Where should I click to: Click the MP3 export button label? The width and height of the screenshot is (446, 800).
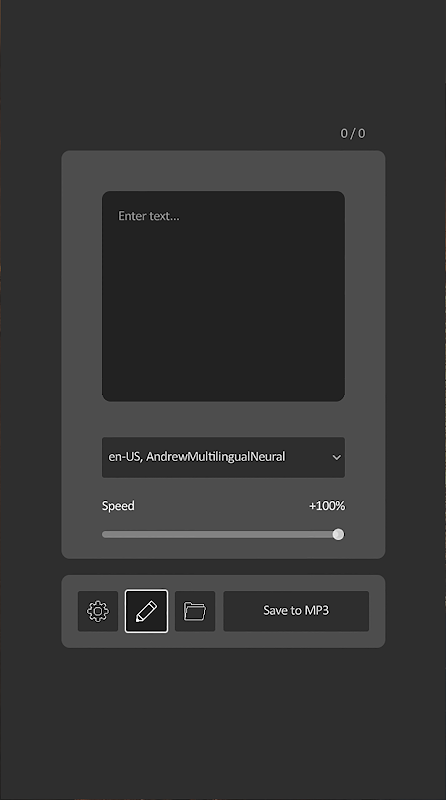click(296, 610)
